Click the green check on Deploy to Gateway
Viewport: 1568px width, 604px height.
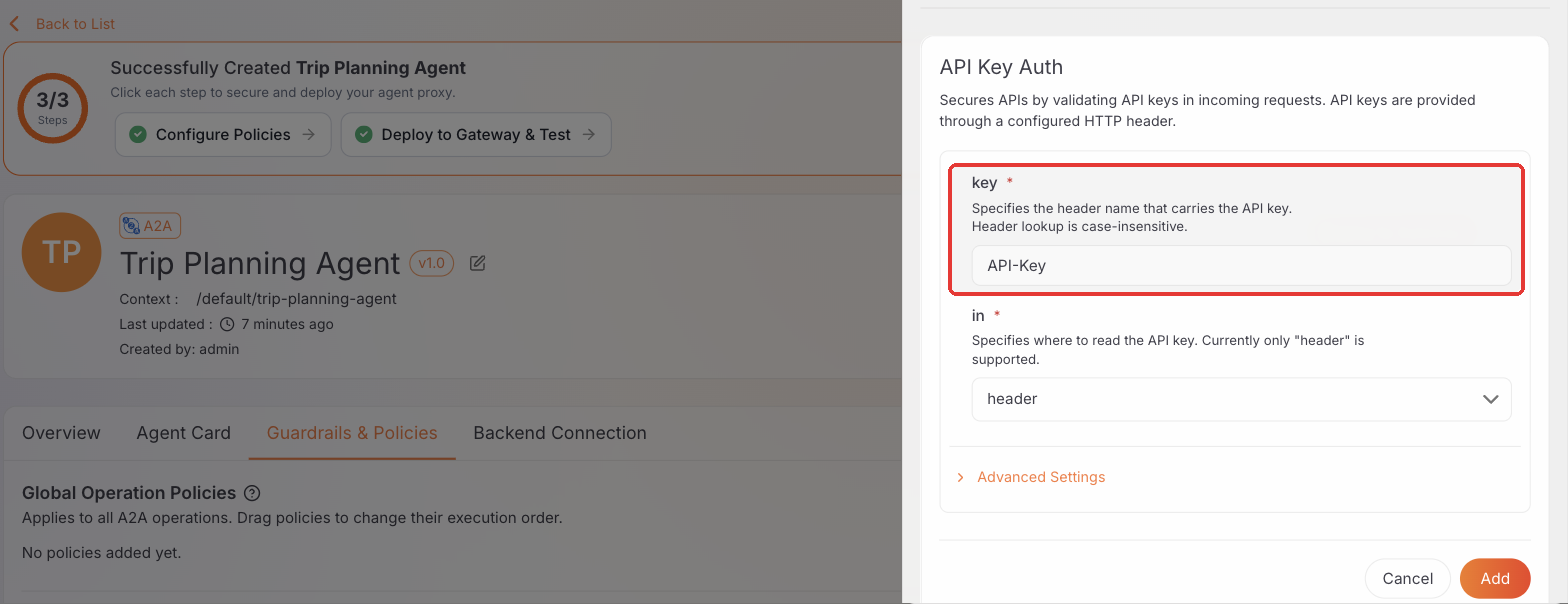364,134
